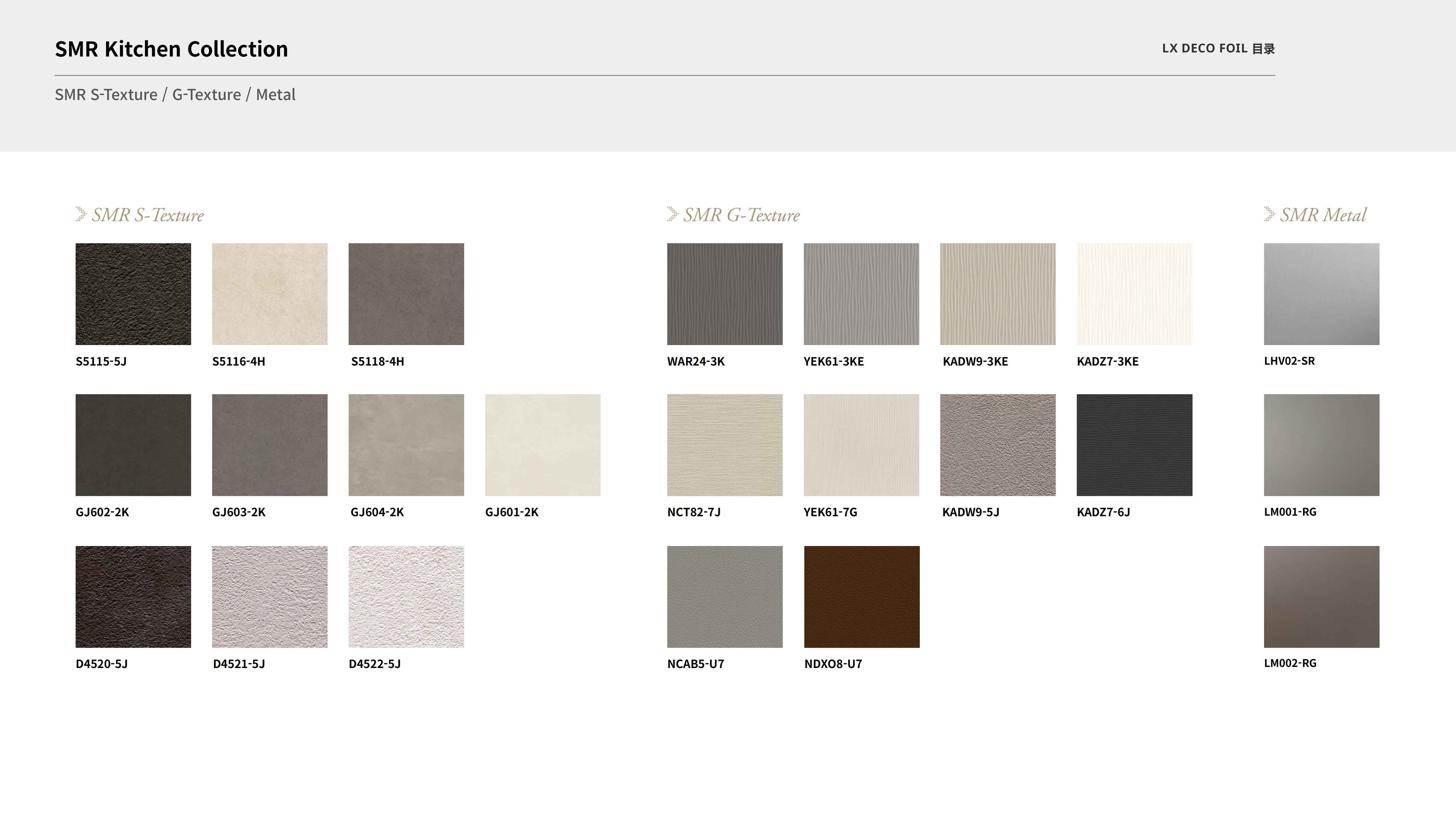Select the WAR24-3K striped swatch
1456x819 pixels.
click(725, 294)
